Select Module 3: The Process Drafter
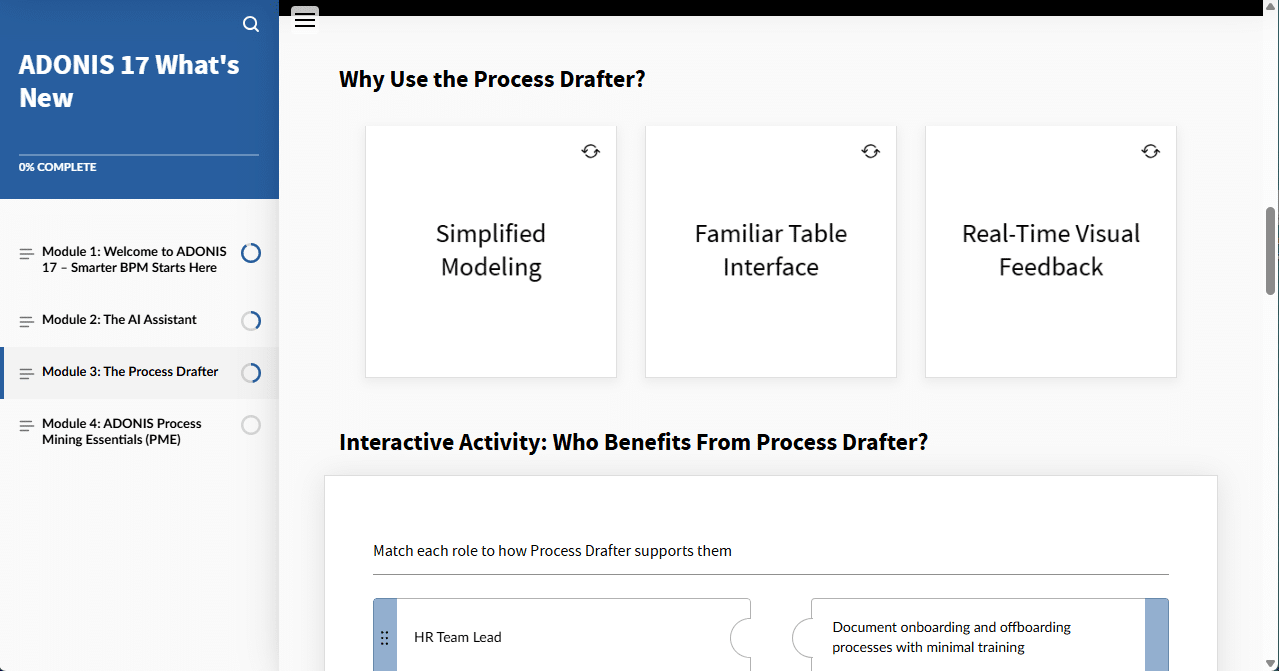This screenshot has height=671, width=1279. (130, 372)
